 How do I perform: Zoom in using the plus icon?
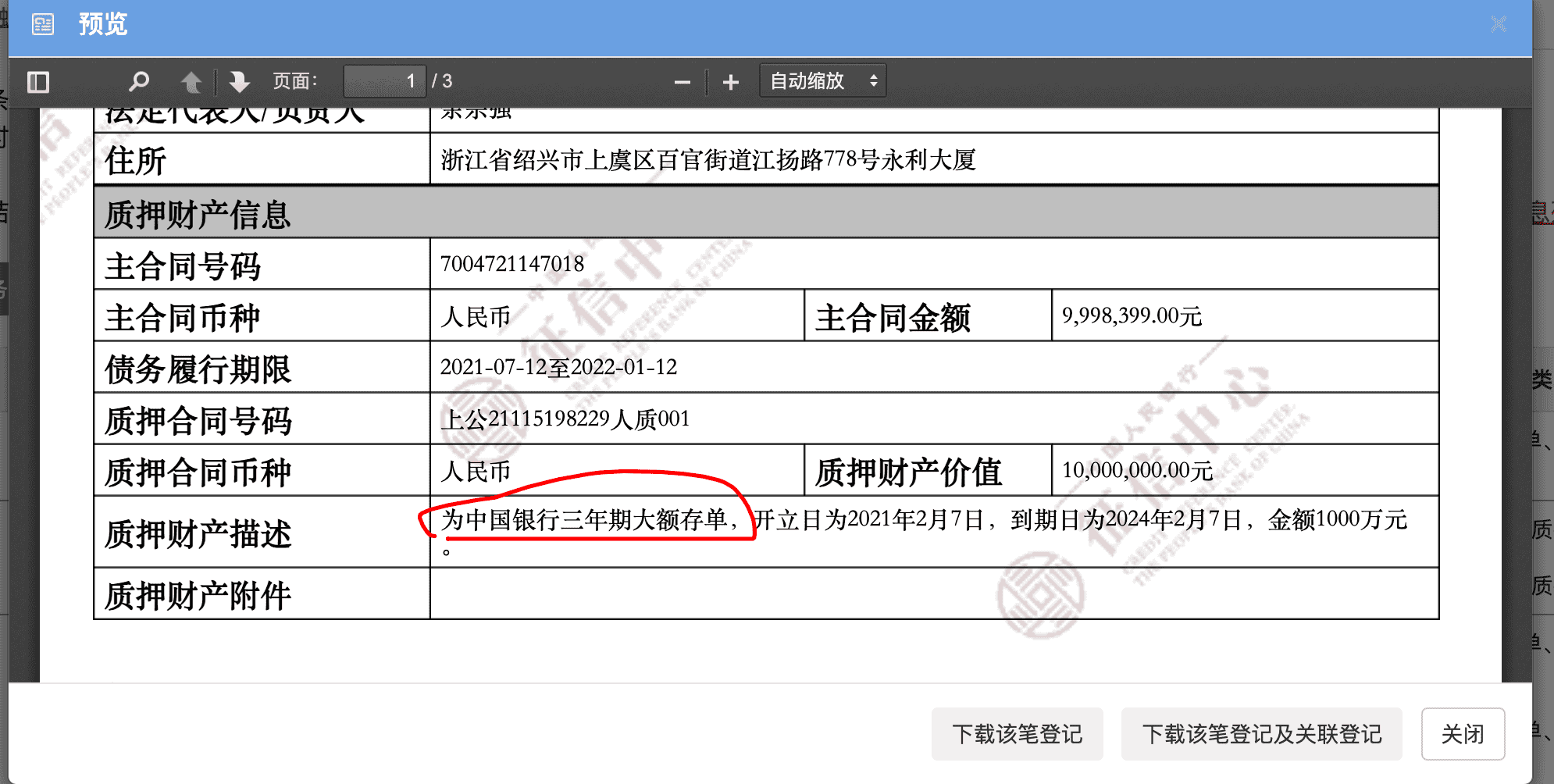[730, 82]
